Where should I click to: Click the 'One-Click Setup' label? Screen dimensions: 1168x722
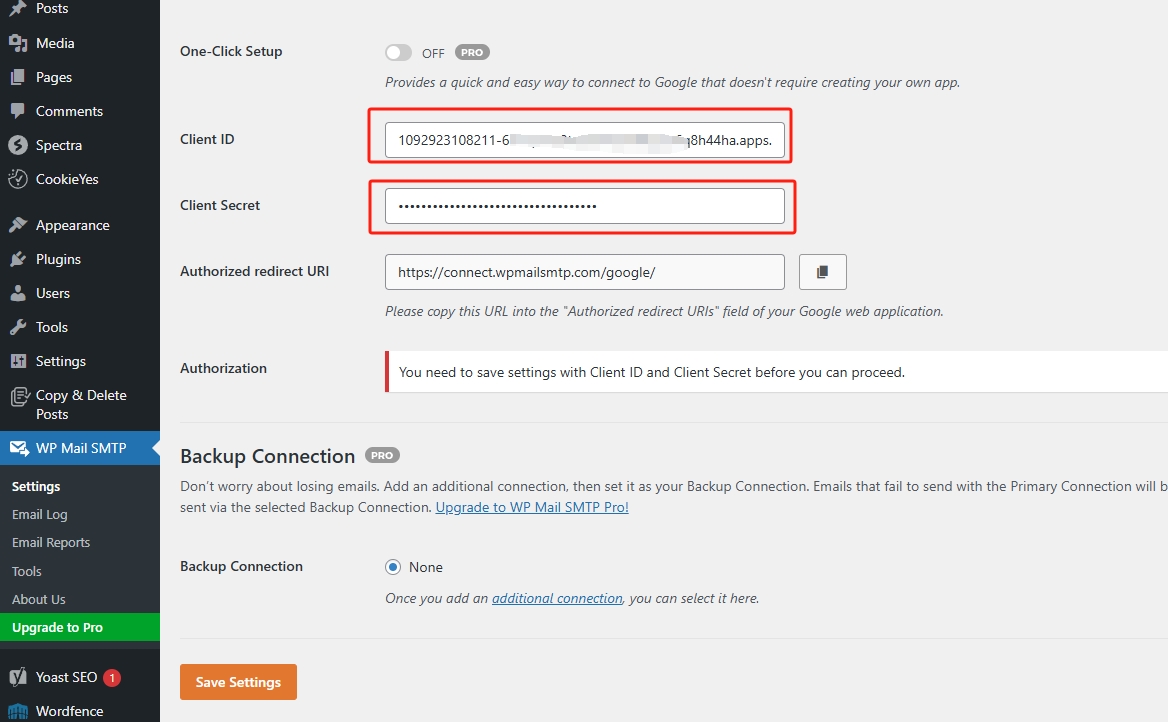tap(231, 51)
